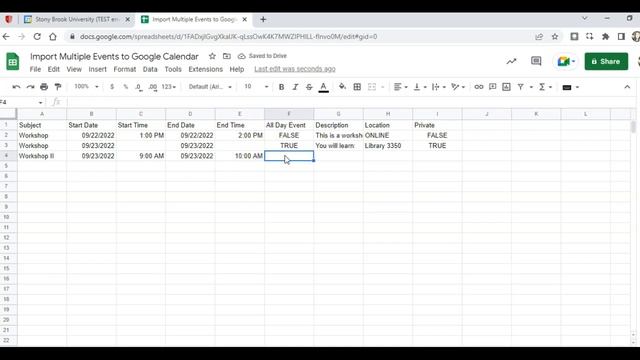Decrease decimal places icon
Screen dimensions: 640x360
pos(139,87)
